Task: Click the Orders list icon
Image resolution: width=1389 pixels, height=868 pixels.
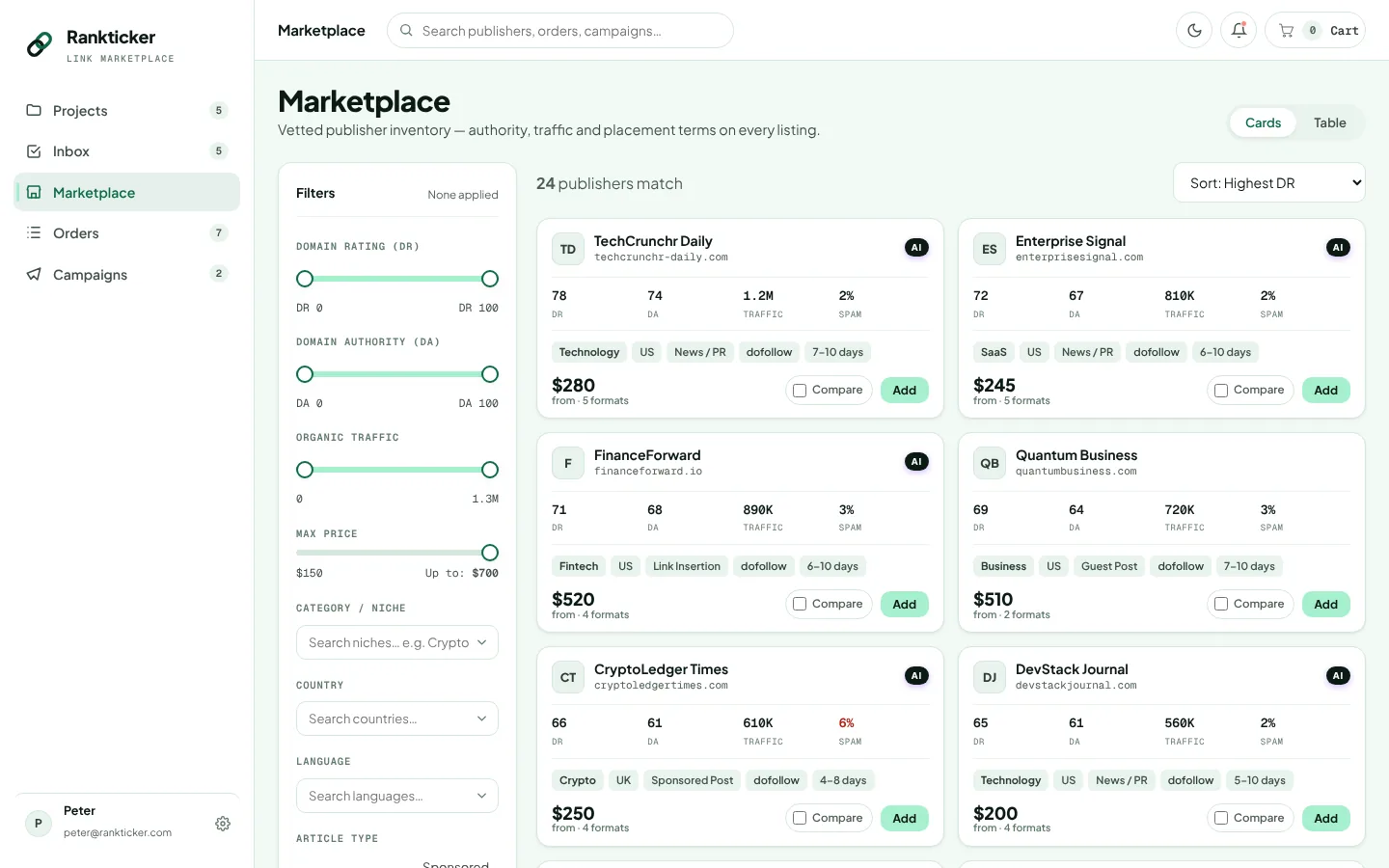Action: coord(34,232)
